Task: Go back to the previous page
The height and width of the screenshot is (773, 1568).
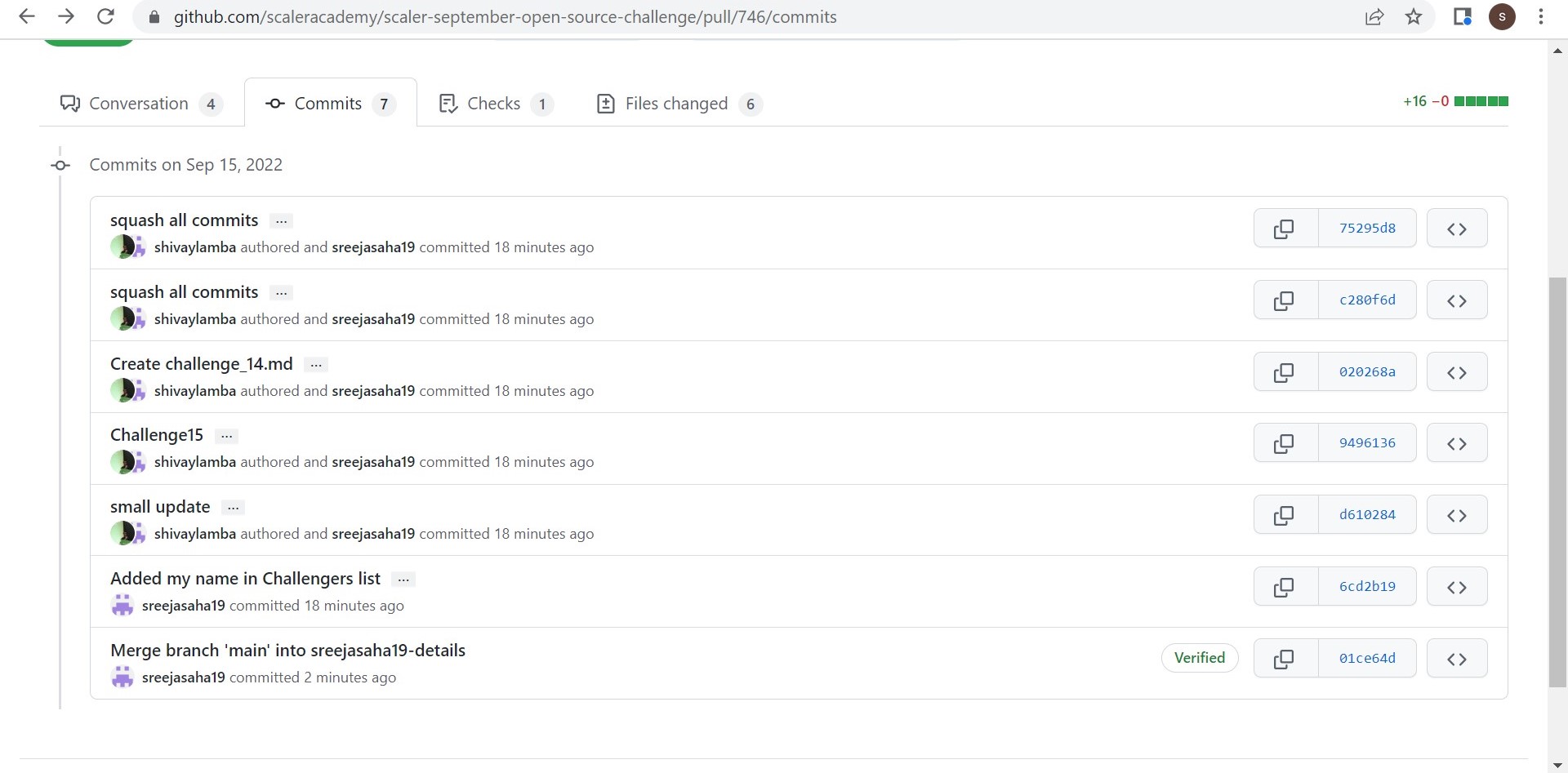Action: pos(26,16)
